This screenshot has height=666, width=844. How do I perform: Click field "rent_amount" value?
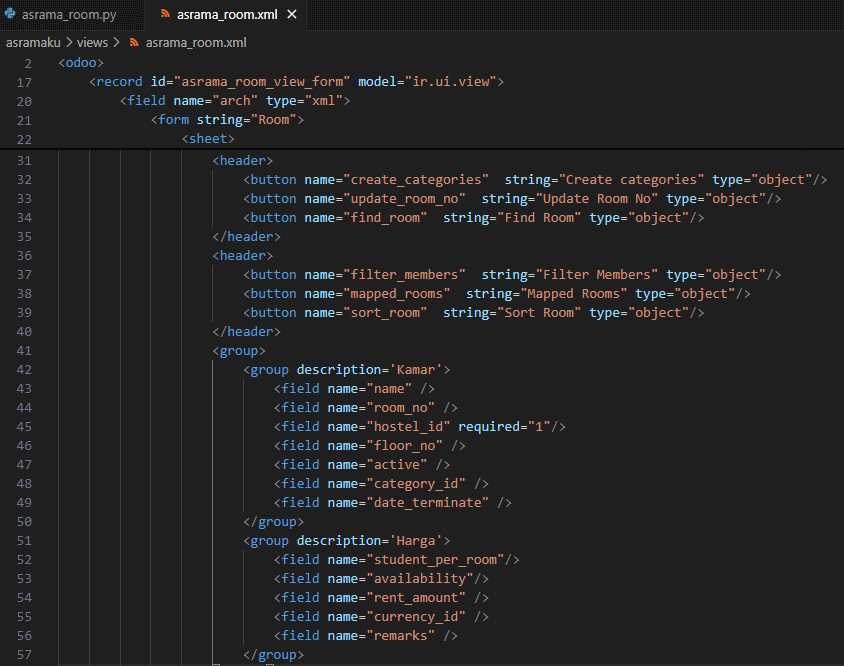(x=416, y=598)
